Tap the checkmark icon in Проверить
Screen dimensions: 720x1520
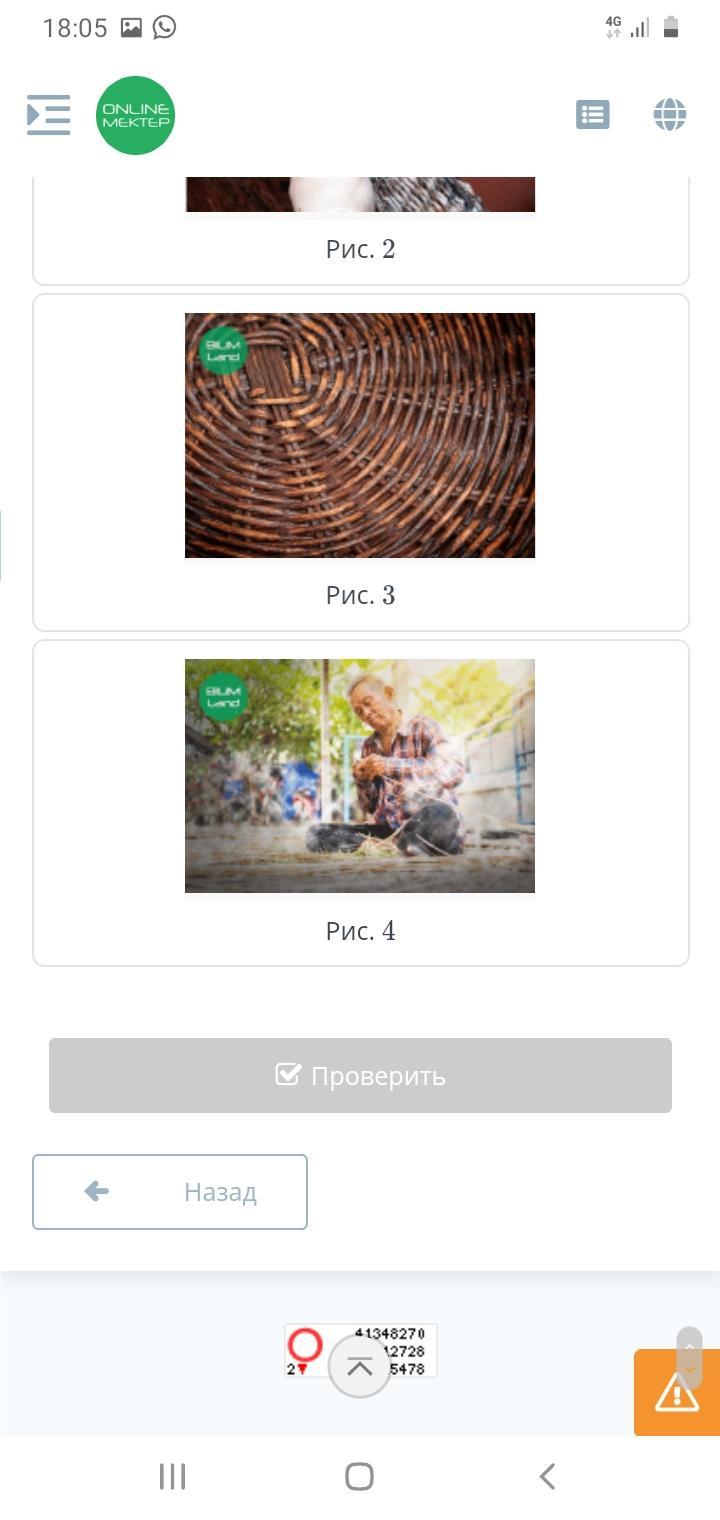click(x=288, y=1074)
